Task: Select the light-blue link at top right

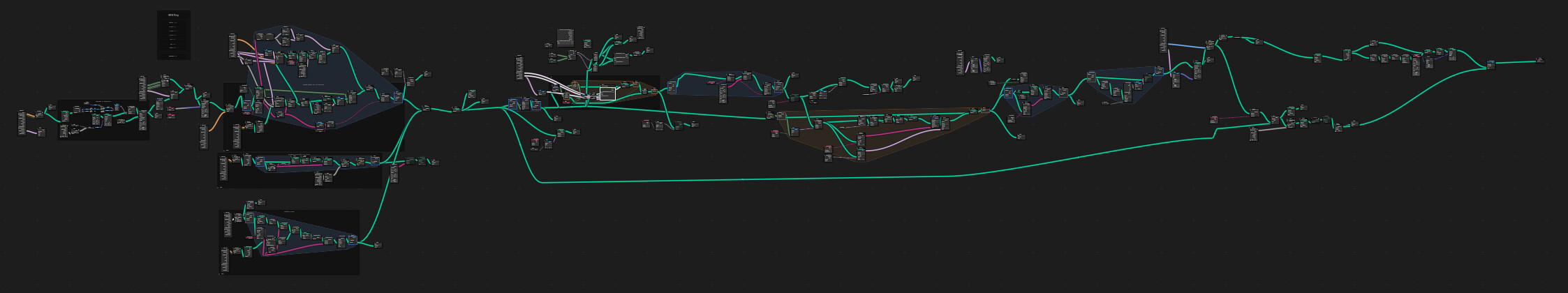Action: point(1186,46)
